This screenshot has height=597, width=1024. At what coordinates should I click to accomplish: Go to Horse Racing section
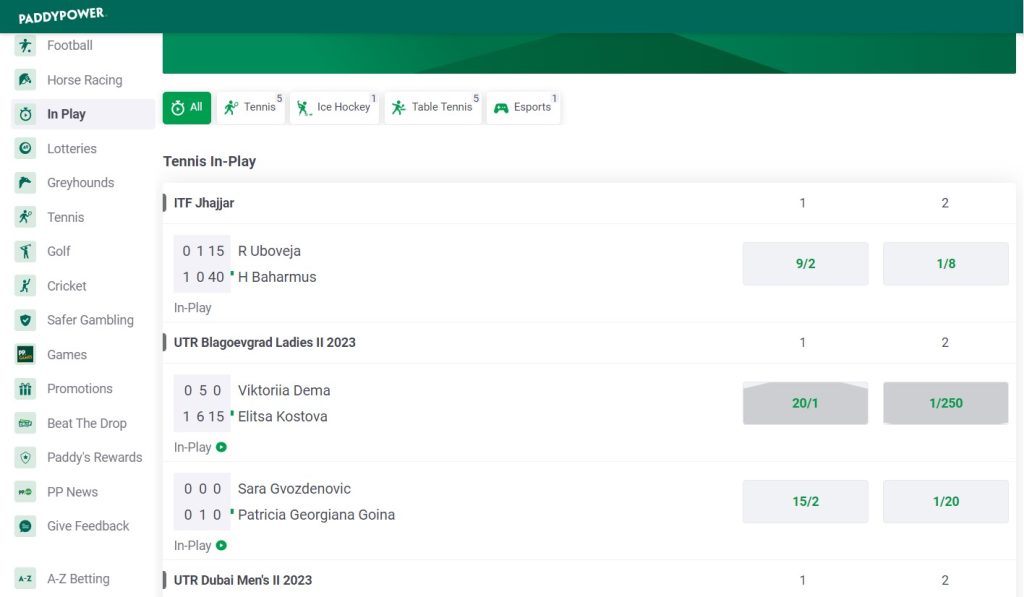click(x=84, y=80)
